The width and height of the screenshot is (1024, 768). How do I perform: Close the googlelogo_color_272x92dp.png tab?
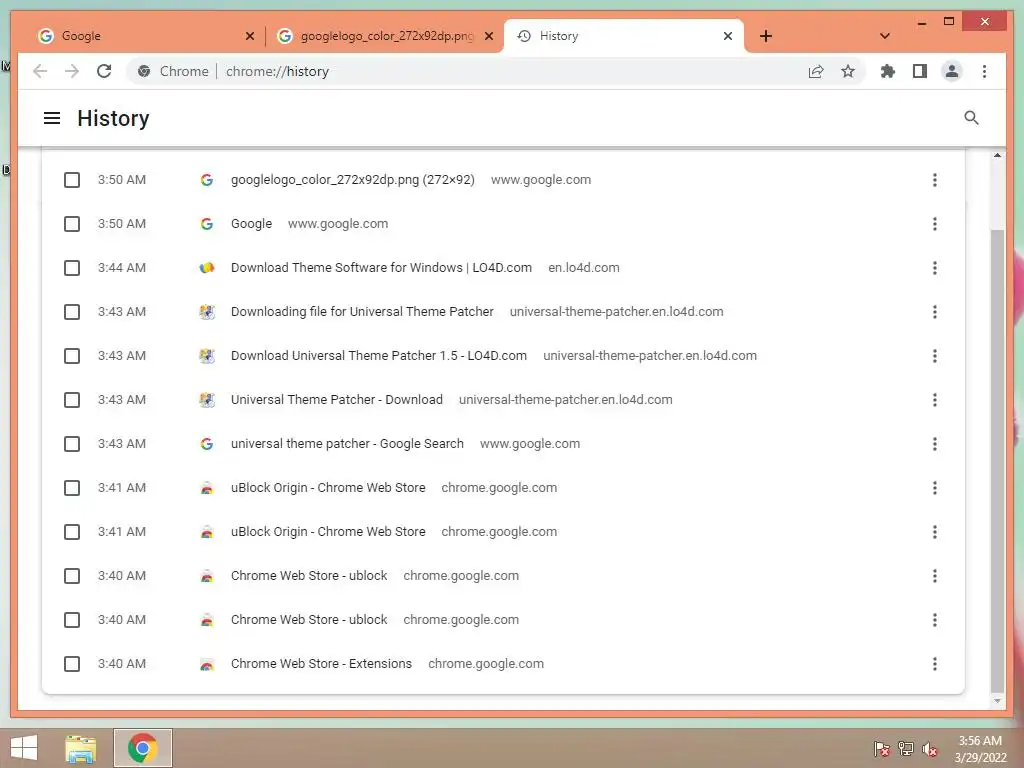tap(488, 36)
